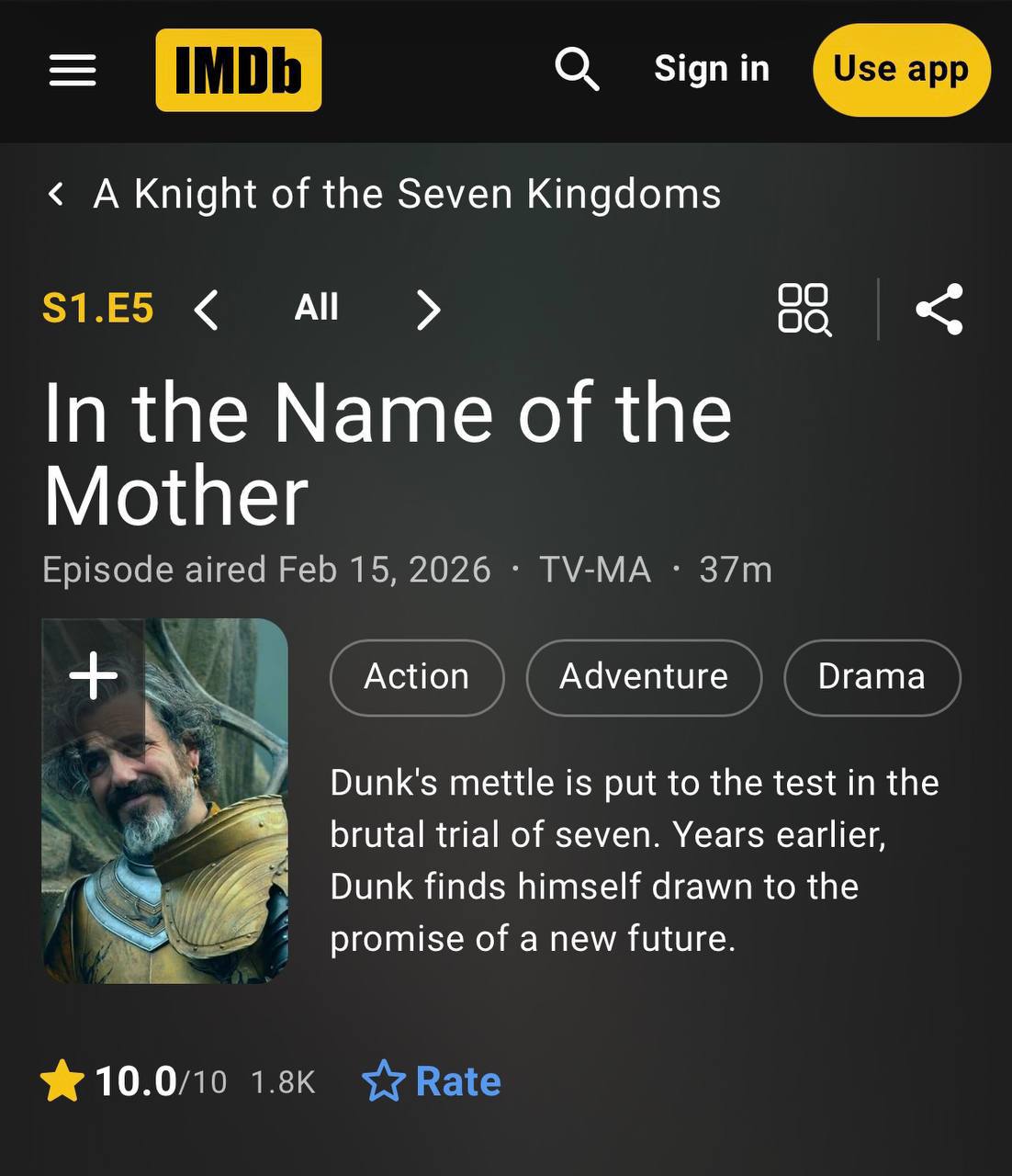Viewport: 1012px width, 1176px height.
Task: Go to the previous episode chevron
Action: tap(207, 310)
